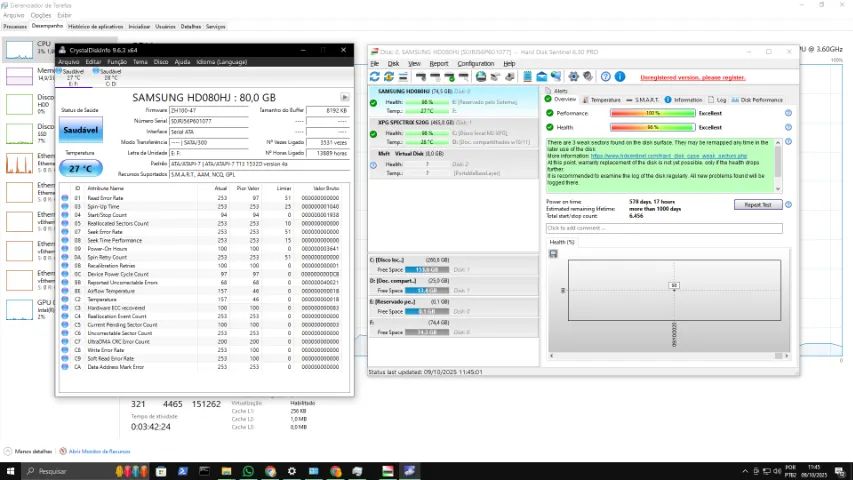Viewport: 853px width, 480px height.
Task: Switch to the S.M.A.R.T. tab in Sentinel
Action: click(x=642, y=100)
